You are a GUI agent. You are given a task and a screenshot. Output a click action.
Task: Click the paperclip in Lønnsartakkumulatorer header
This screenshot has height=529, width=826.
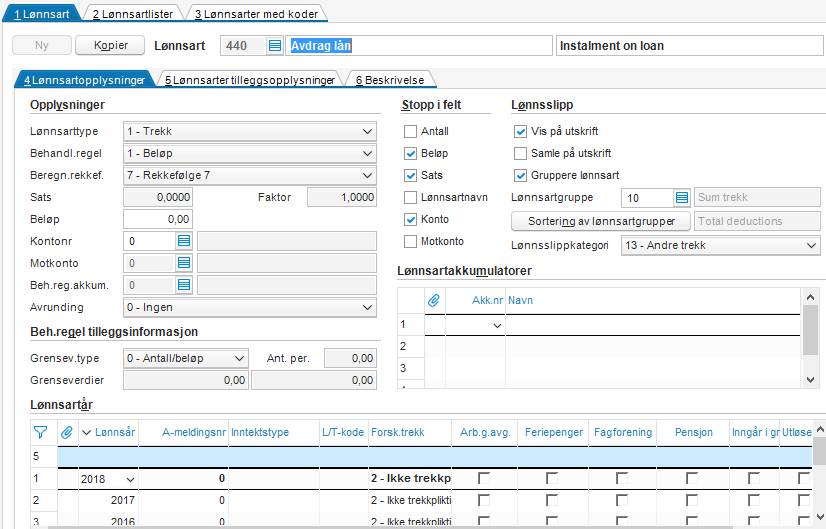pos(434,300)
